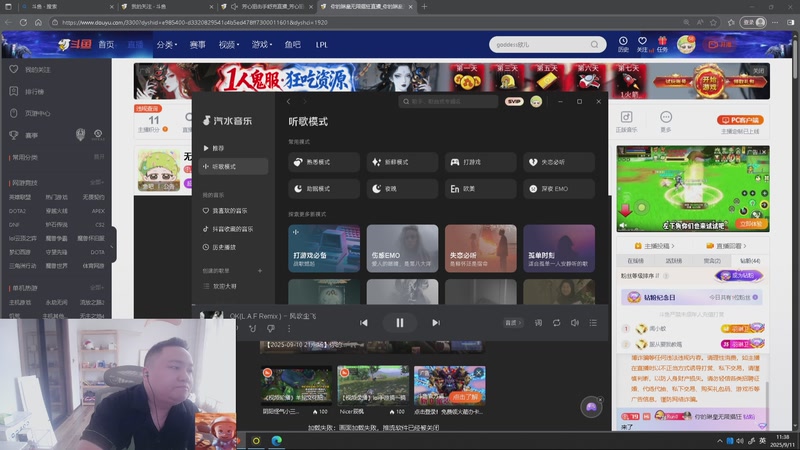Expand 主播投稿 link
This screenshot has width=800, height=450.
click(655, 246)
